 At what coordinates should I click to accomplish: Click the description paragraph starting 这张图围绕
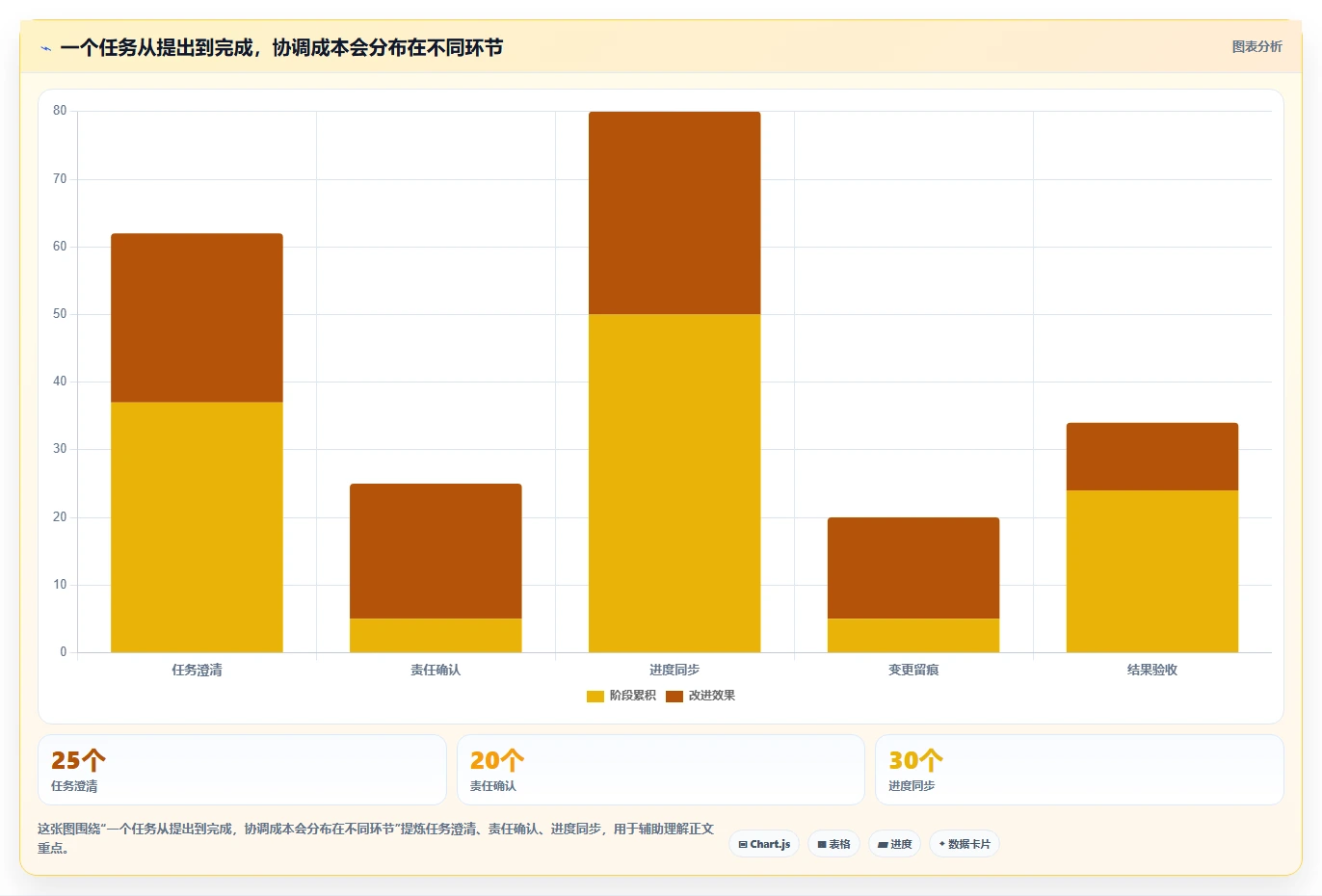376,838
